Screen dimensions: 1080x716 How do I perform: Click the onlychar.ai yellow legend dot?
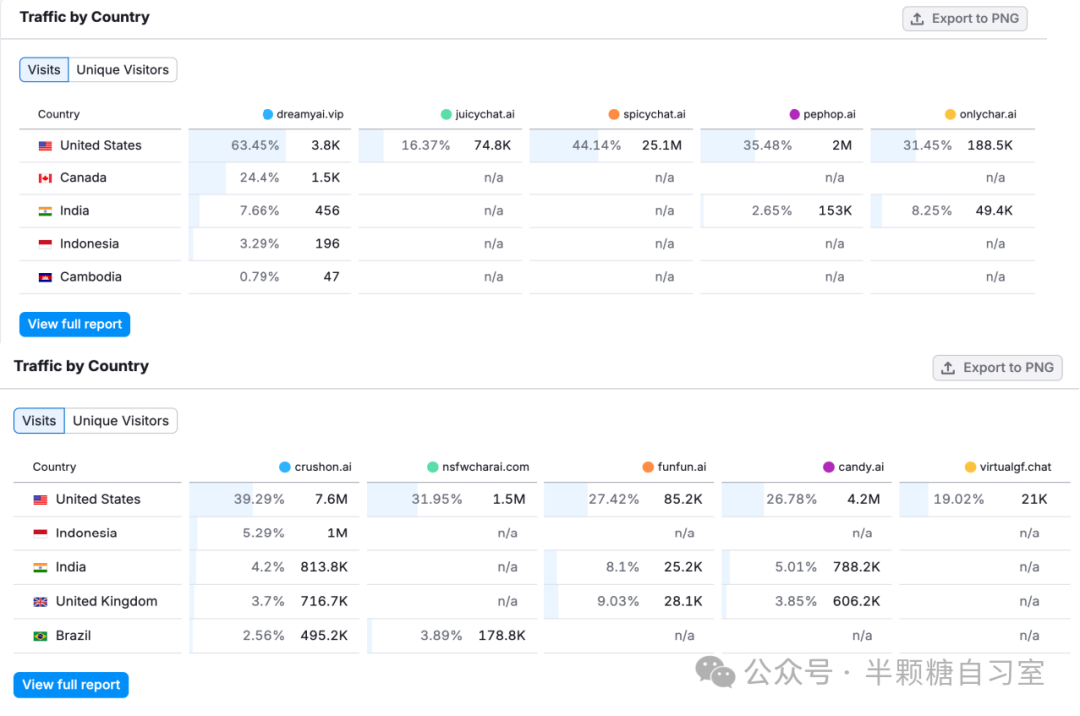click(950, 114)
